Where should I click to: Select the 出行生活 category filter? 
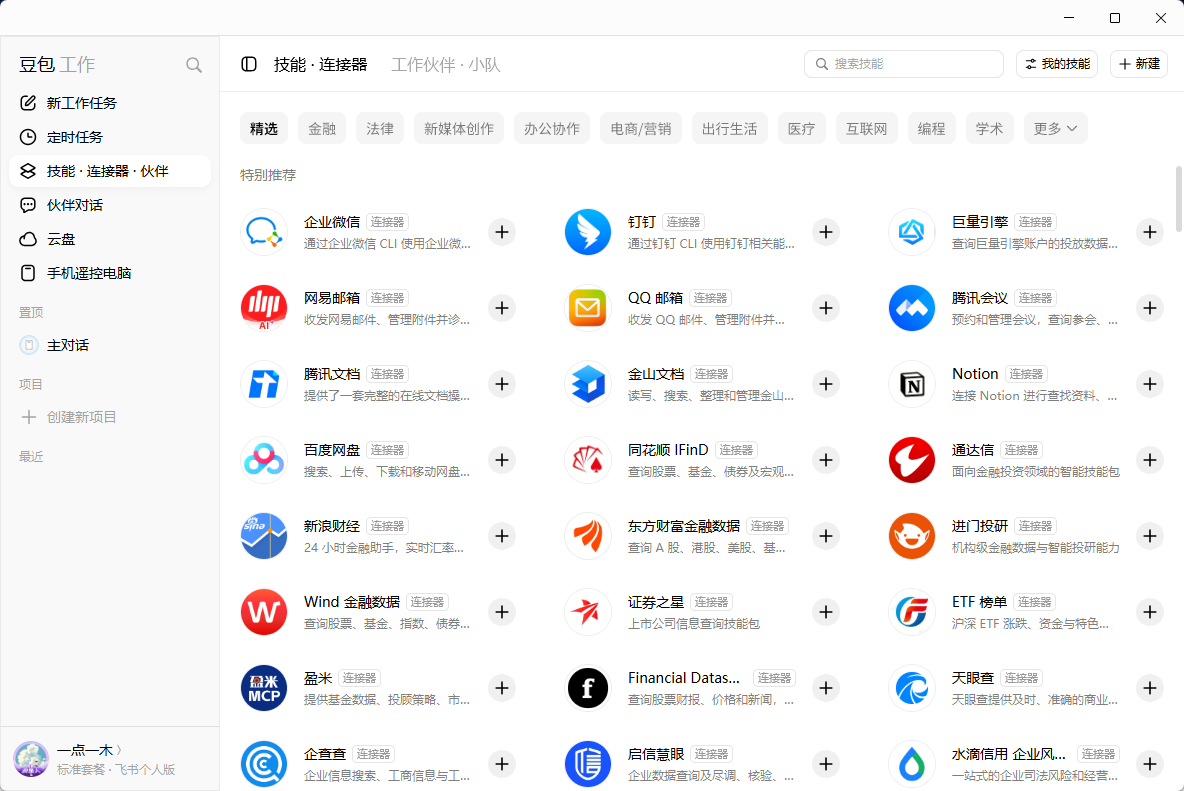729,129
